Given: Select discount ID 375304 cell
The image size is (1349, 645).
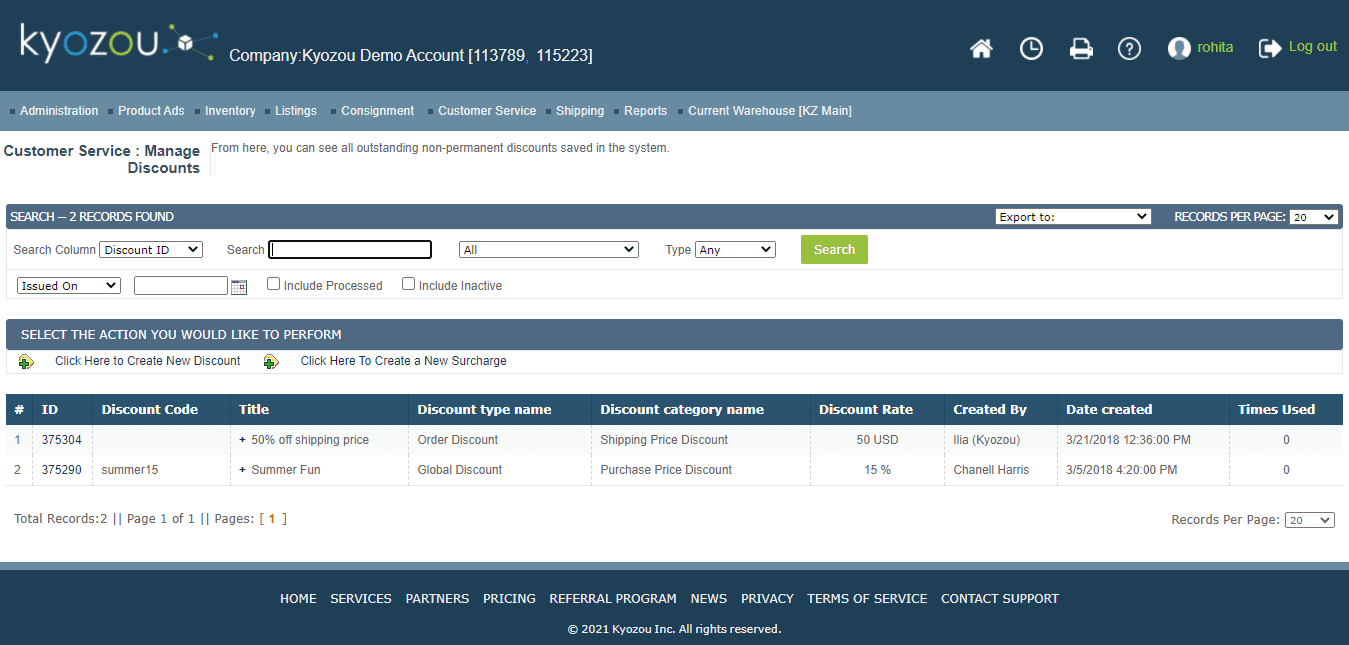Looking at the screenshot, I should coord(61,440).
